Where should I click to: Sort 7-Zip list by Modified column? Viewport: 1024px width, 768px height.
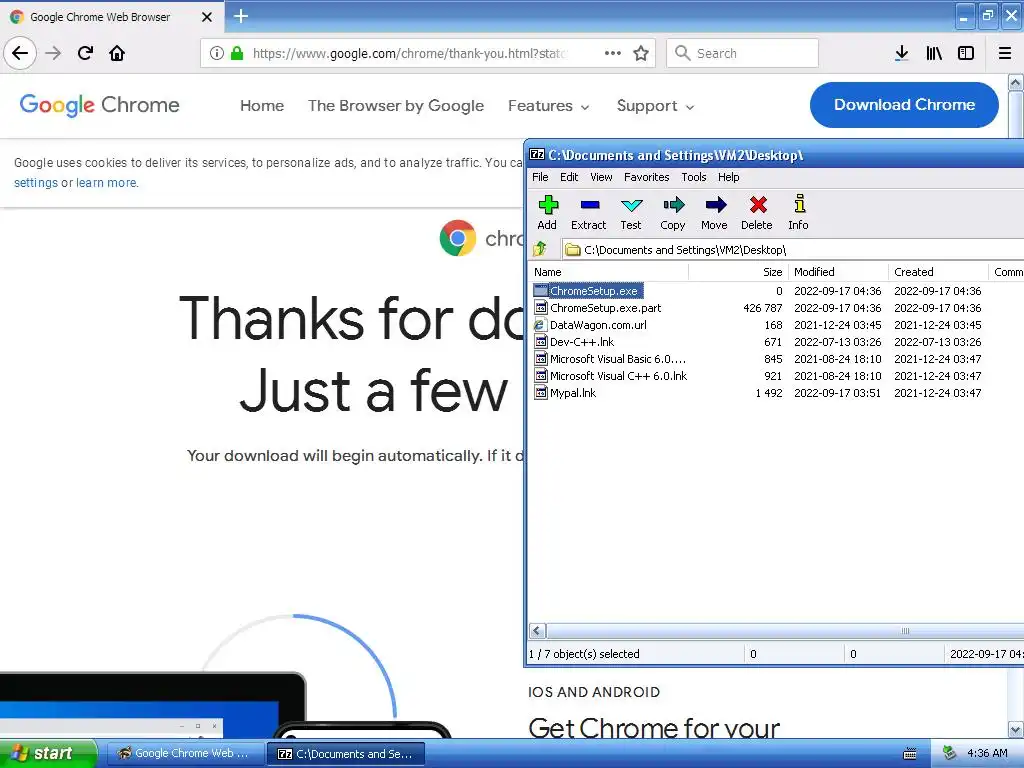(839, 272)
